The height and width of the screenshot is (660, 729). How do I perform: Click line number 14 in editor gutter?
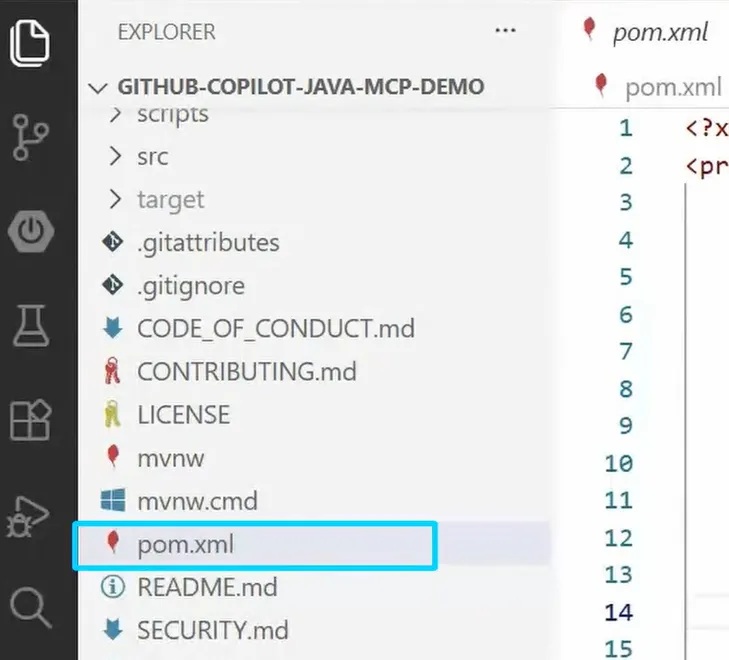point(619,613)
